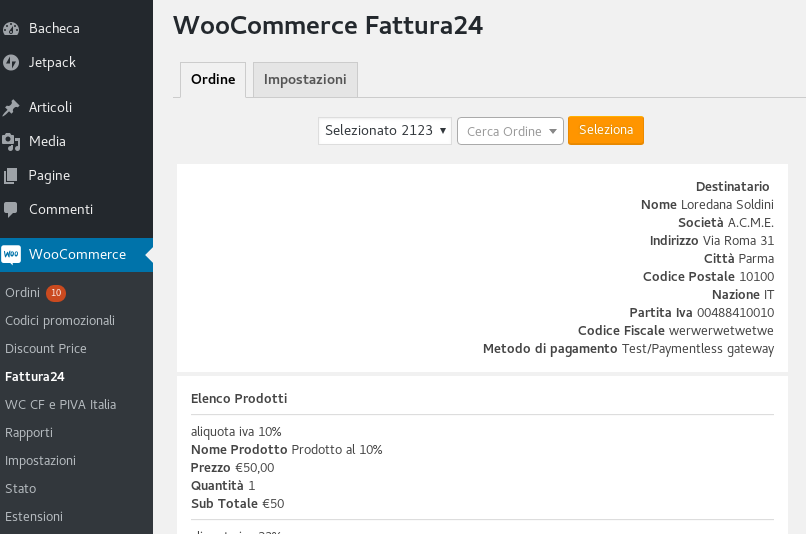Open sidebar Impostazioni submenu link

41,461
